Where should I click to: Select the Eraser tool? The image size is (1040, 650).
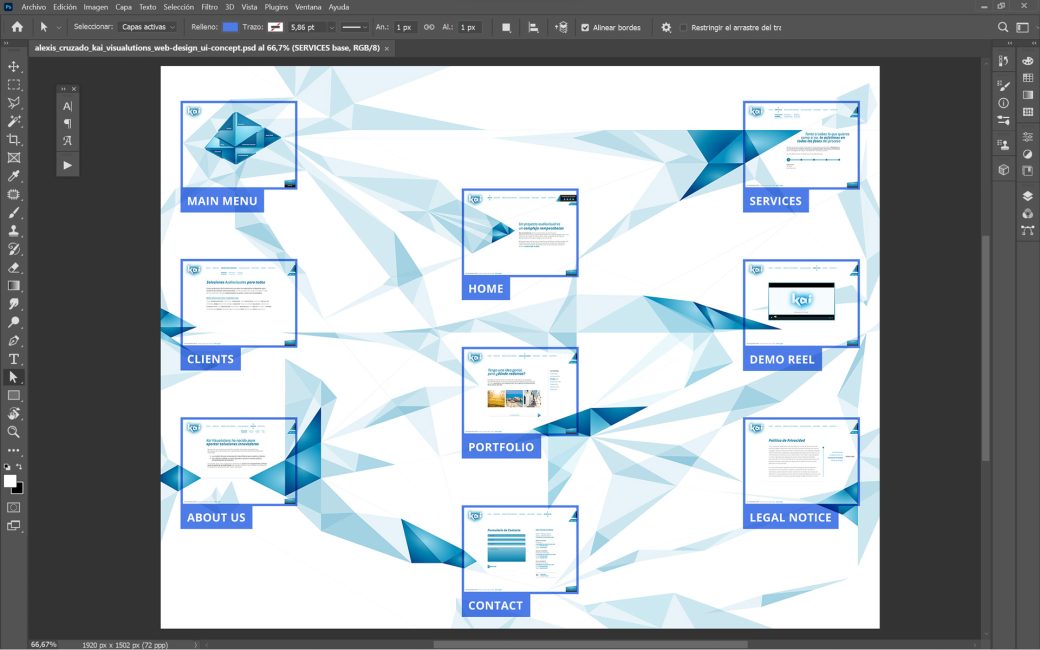click(x=13, y=268)
